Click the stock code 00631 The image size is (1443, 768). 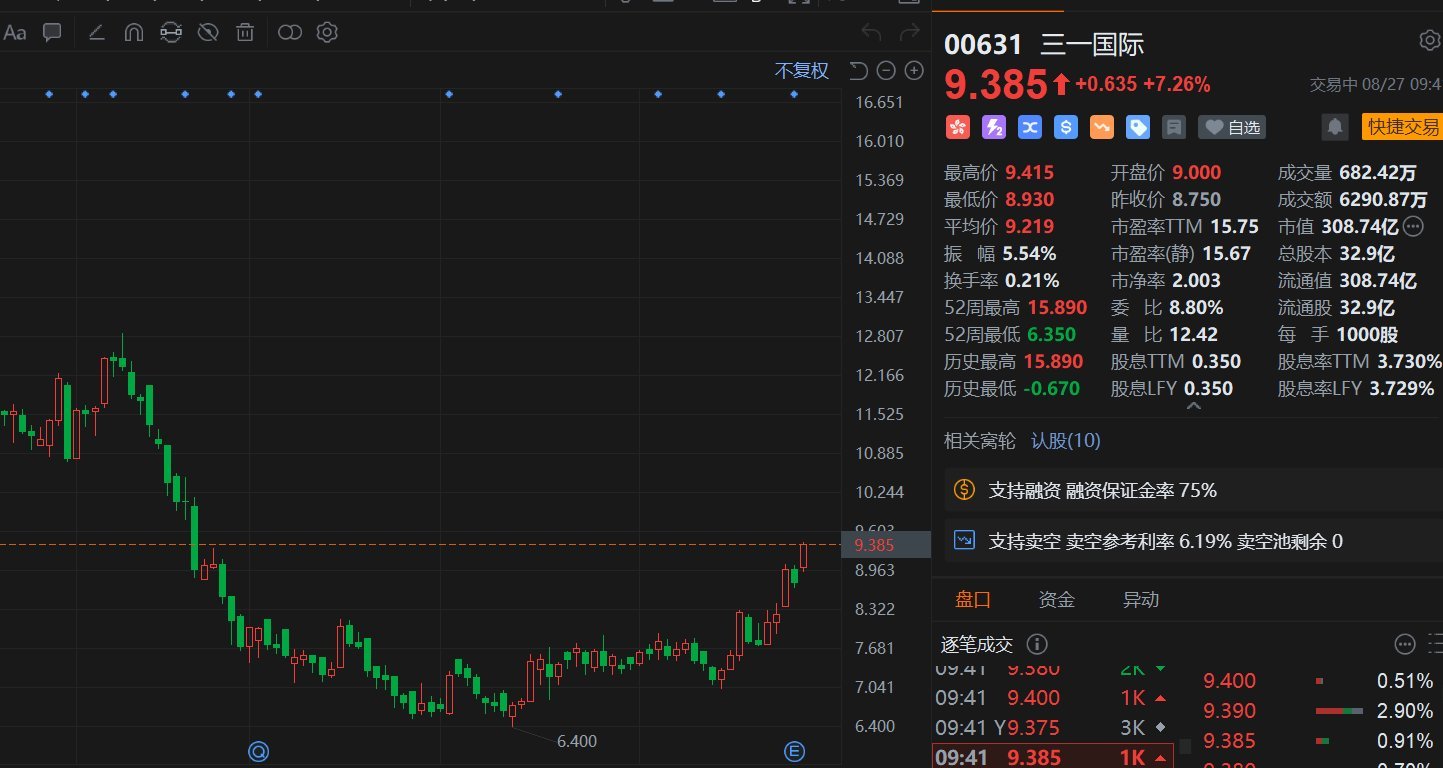click(984, 44)
